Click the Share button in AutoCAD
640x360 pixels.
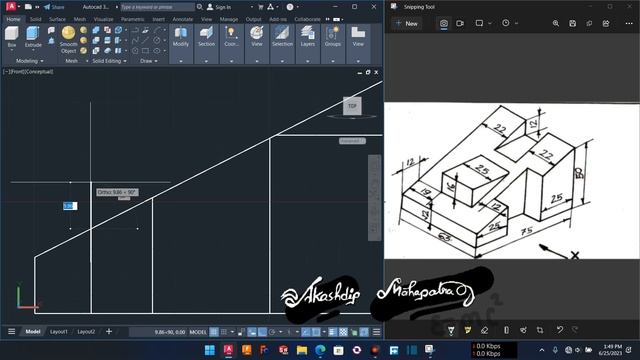pos(54,7)
